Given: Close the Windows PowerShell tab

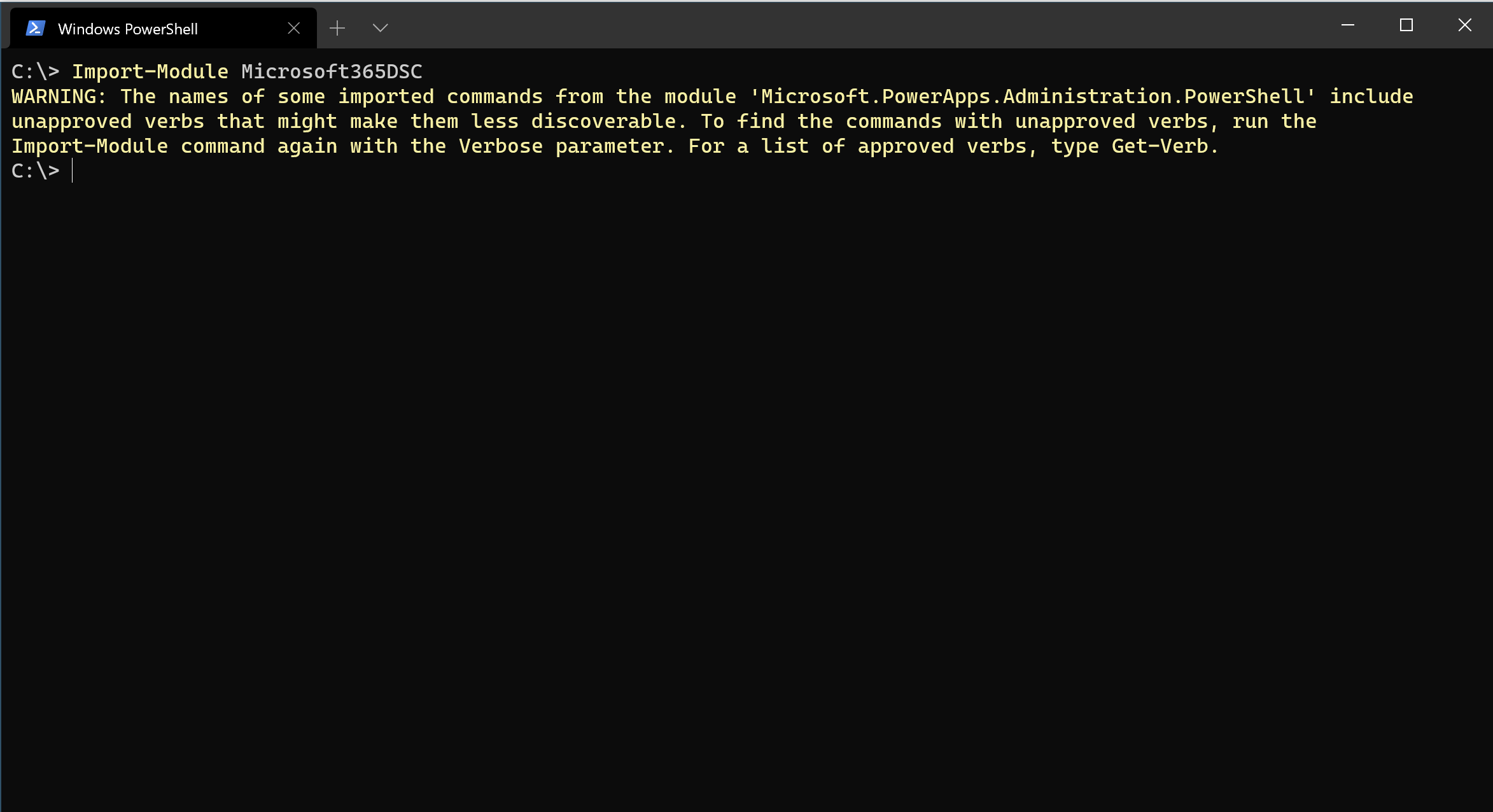Looking at the screenshot, I should click(x=293, y=28).
